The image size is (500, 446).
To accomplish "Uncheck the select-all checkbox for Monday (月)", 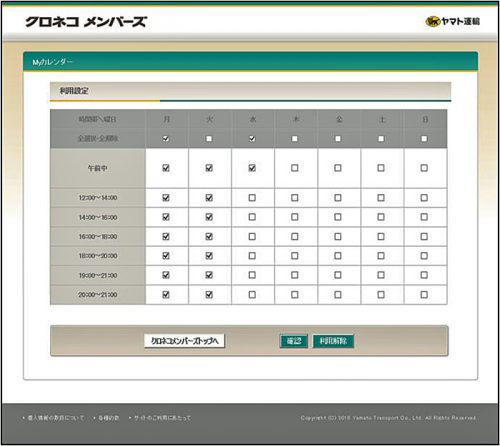I will 166,139.
